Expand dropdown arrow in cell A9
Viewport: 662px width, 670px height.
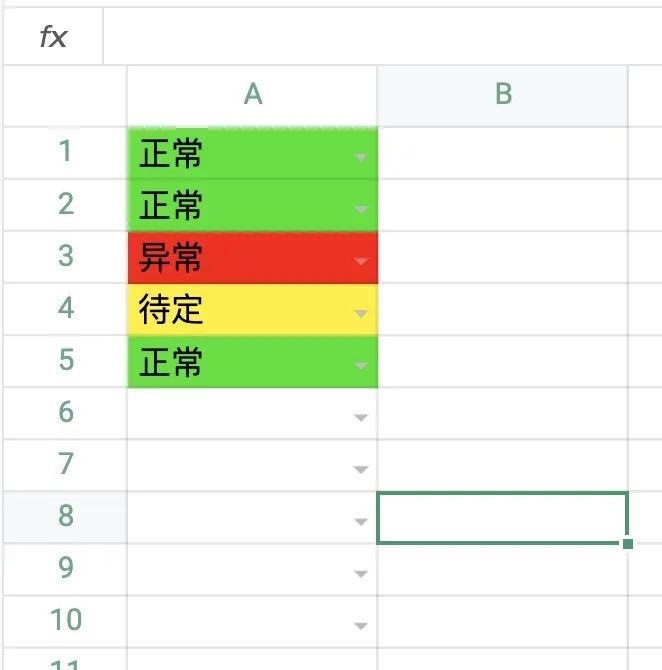tap(361, 574)
